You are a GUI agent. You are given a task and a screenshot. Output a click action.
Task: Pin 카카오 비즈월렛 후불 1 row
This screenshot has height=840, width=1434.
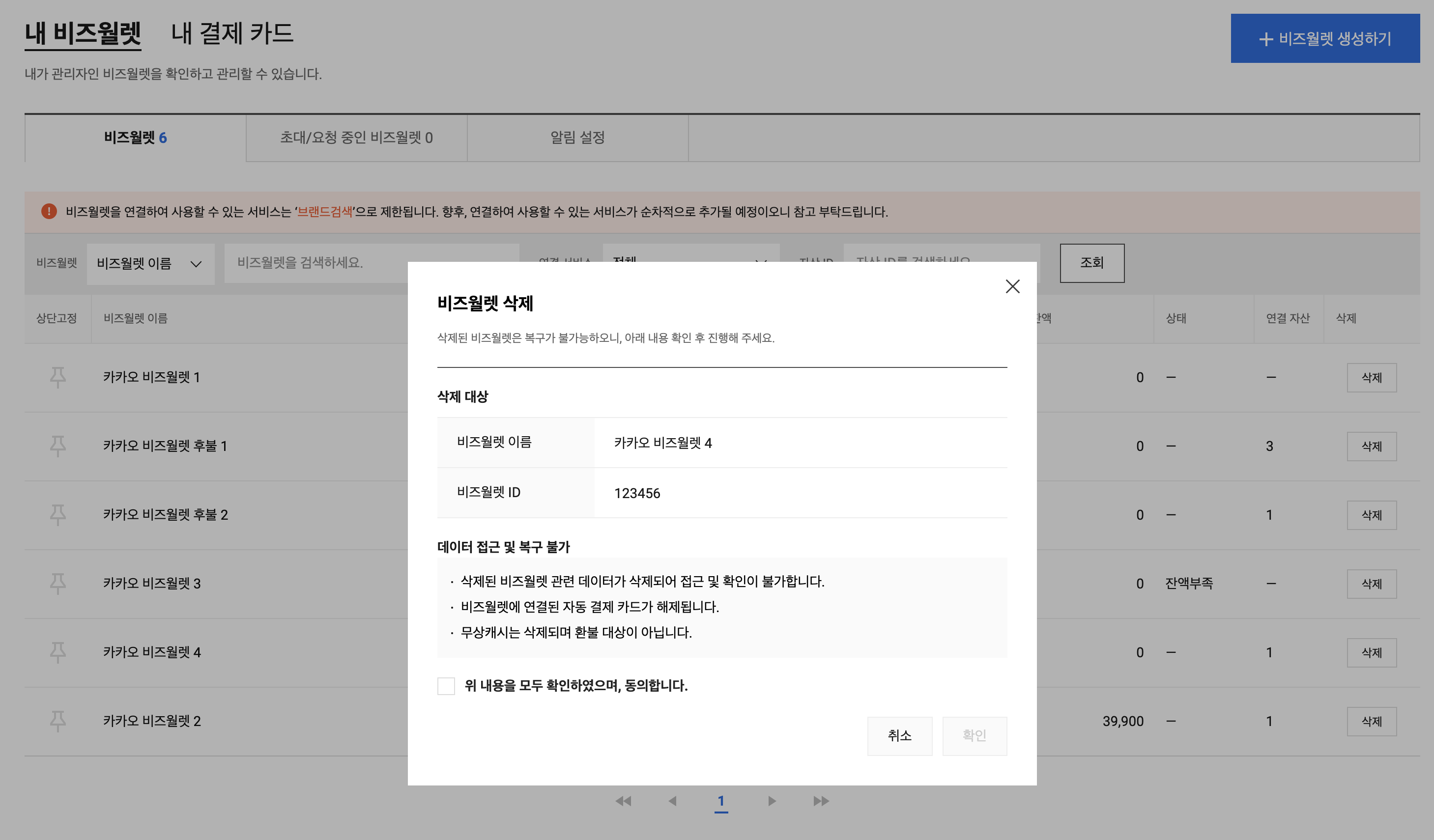57,446
